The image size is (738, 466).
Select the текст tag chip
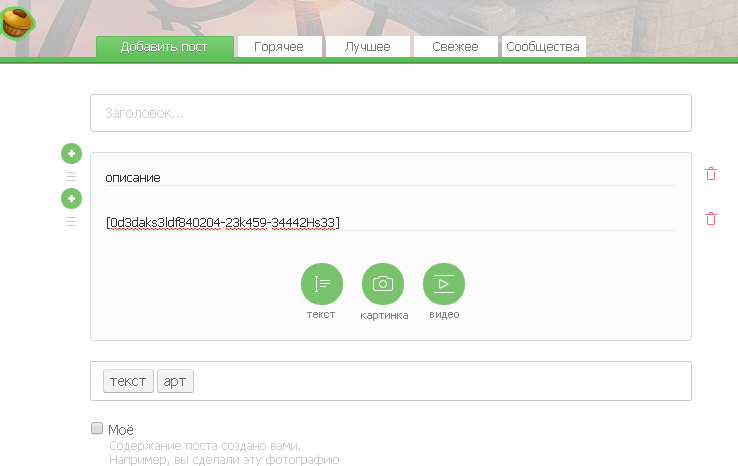tap(128, 381)
